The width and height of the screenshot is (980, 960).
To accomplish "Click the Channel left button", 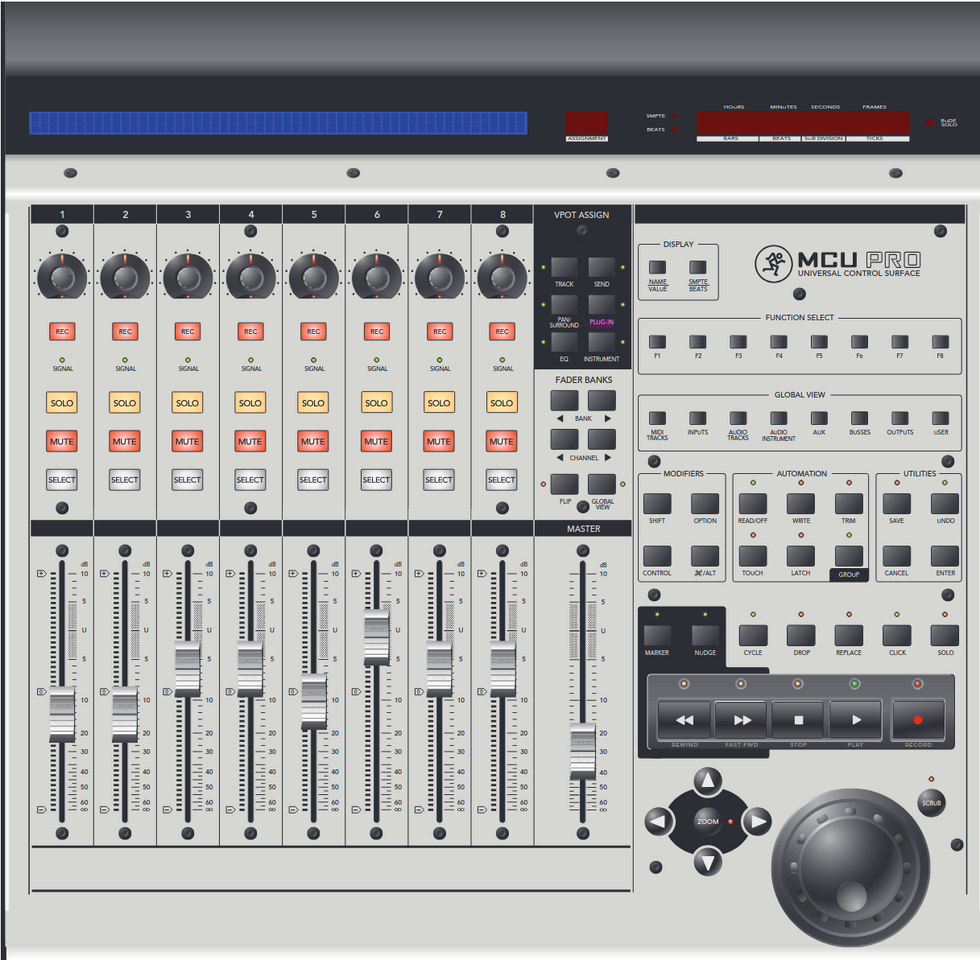I will point(564,439).
